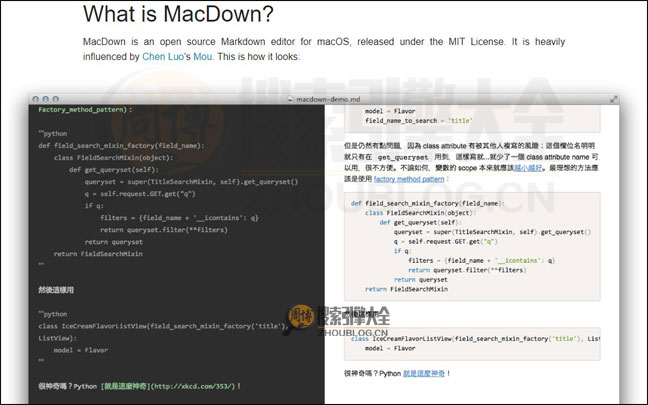Screen dimensions: 648x405
Task: Click the first ```python fence in editor
Action: (x=52, y=133)
